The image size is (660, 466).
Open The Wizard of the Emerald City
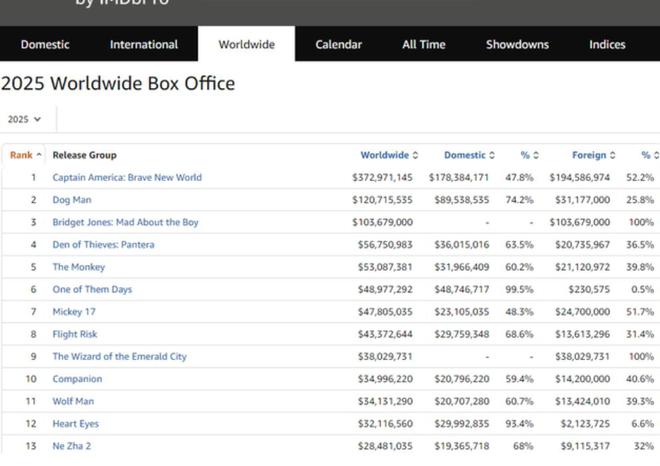[120, 356]
